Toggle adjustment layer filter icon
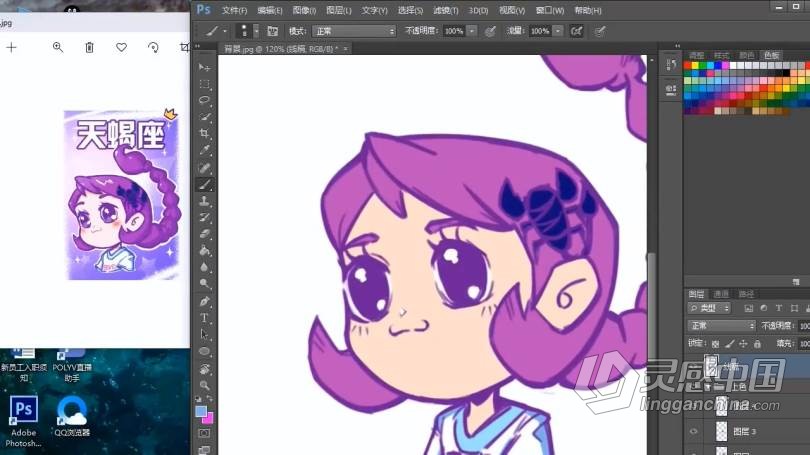Viewport: 810px width, 455px height. coord(764,308)
